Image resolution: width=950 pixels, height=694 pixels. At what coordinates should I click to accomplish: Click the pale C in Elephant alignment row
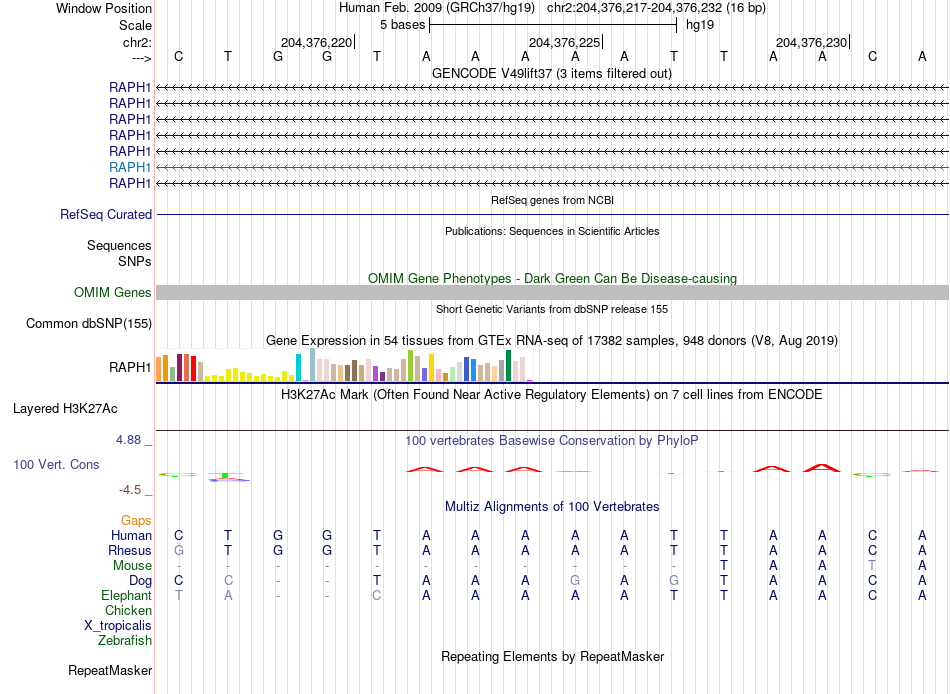click(x=377, y=596)
